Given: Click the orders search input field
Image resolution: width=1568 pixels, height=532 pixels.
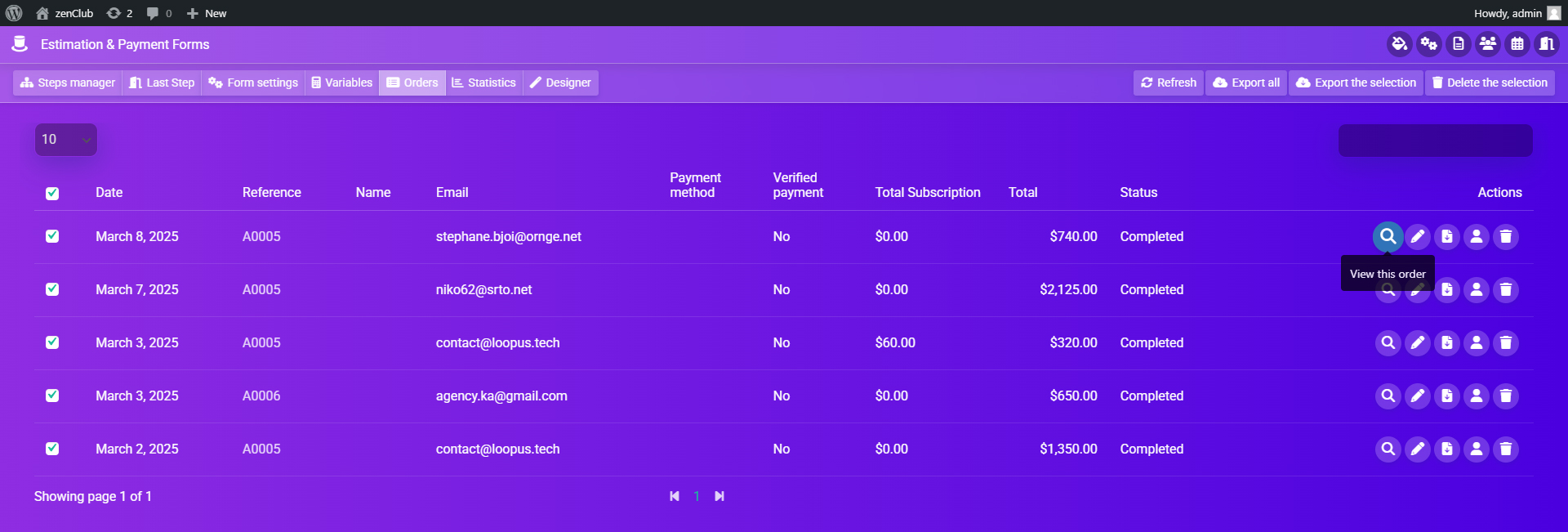Looking at the screenshot, I should point(1435,141).
